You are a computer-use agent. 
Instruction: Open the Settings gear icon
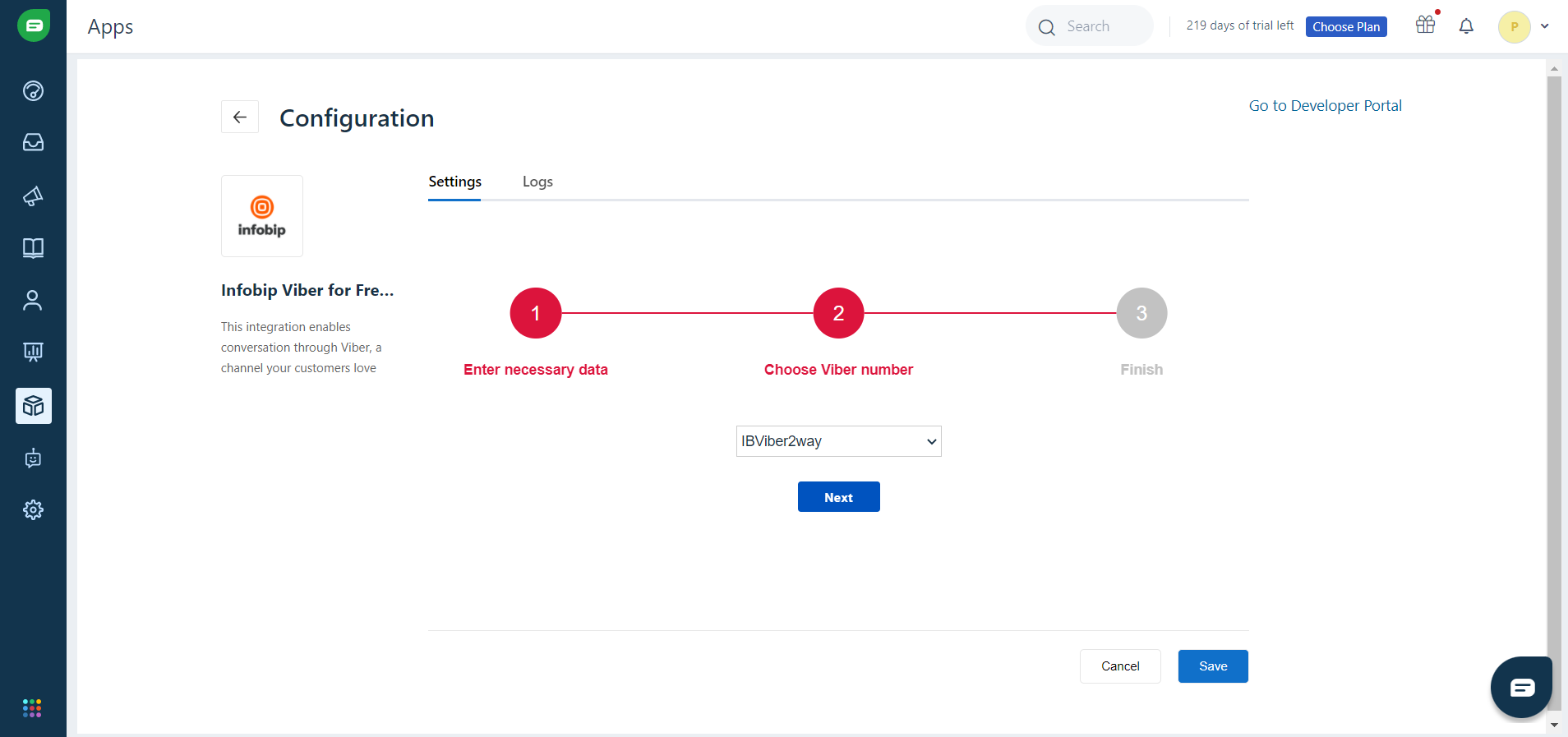(33, 510)
